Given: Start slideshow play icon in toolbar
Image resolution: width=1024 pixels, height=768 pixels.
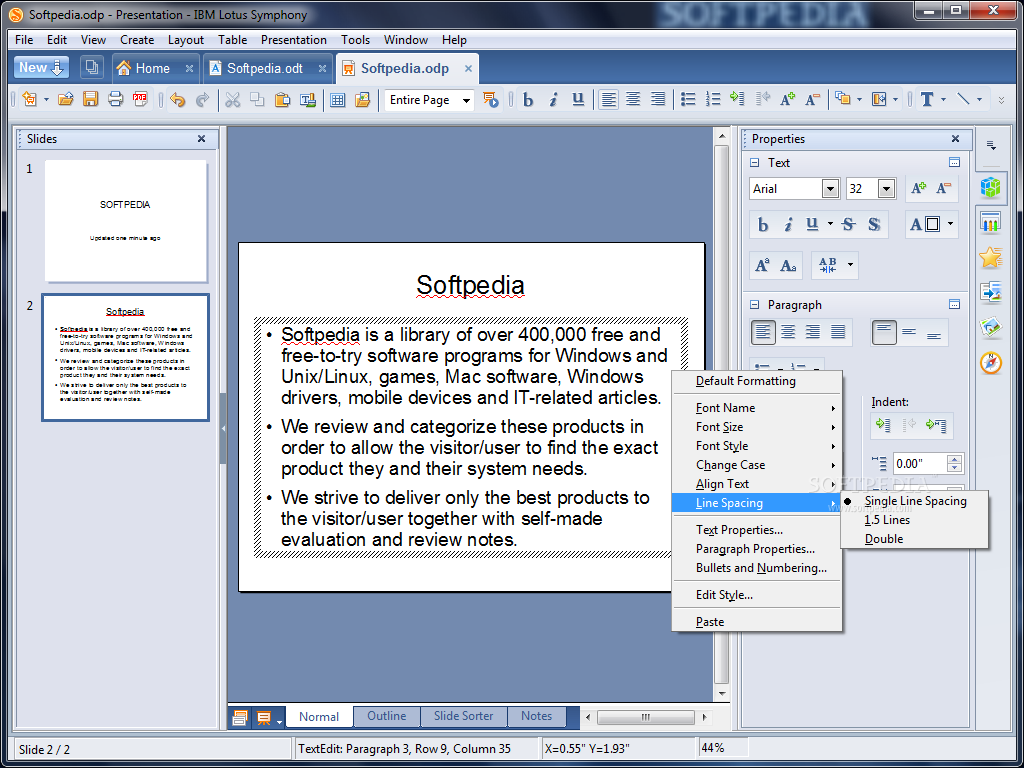Looking at the screenshot, I should click(x=490, y=100).
